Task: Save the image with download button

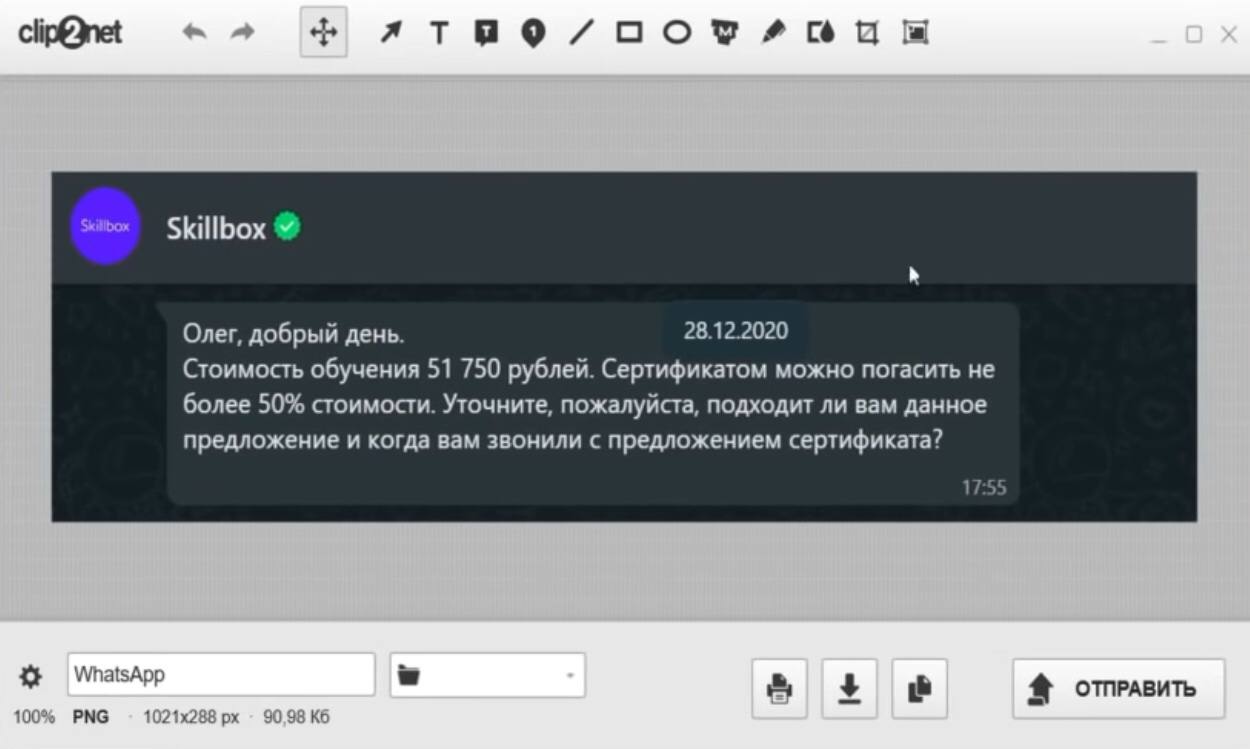Action: pos(849,689)
